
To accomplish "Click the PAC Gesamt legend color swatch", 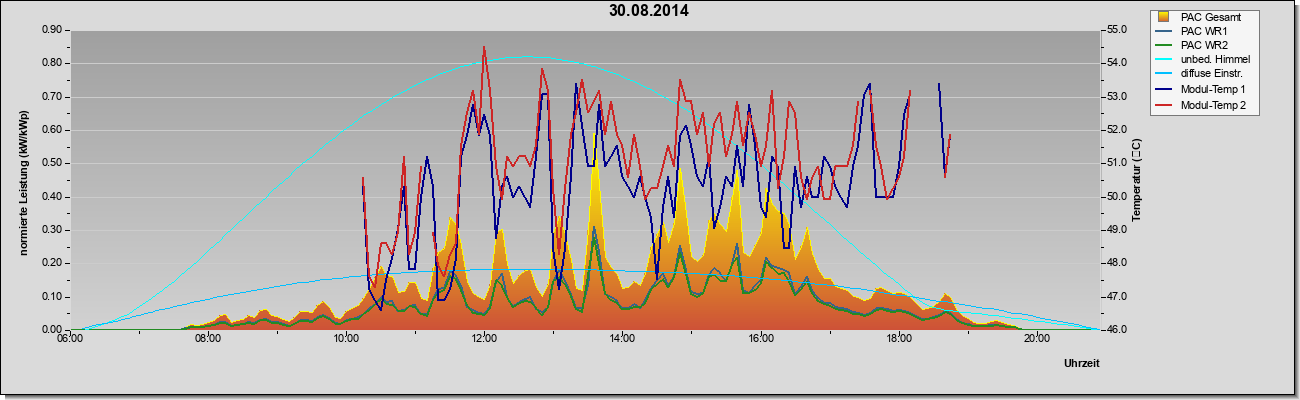I will point(1165,17).
